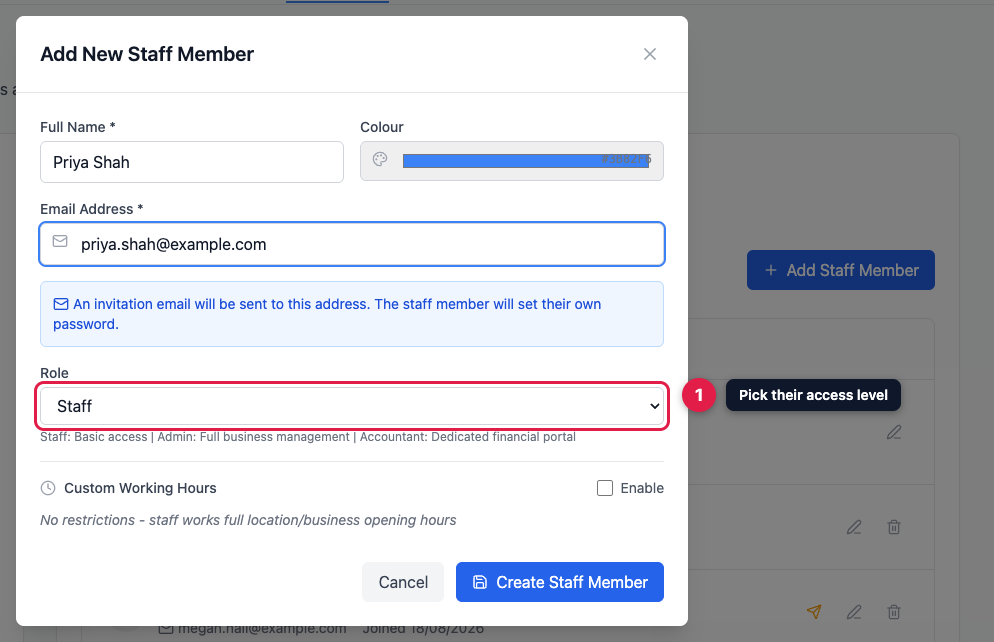Click the orange send invitation icon in background
Viewport: 994px width, 642px height.
pyautogui.click(x=814, y=612)
